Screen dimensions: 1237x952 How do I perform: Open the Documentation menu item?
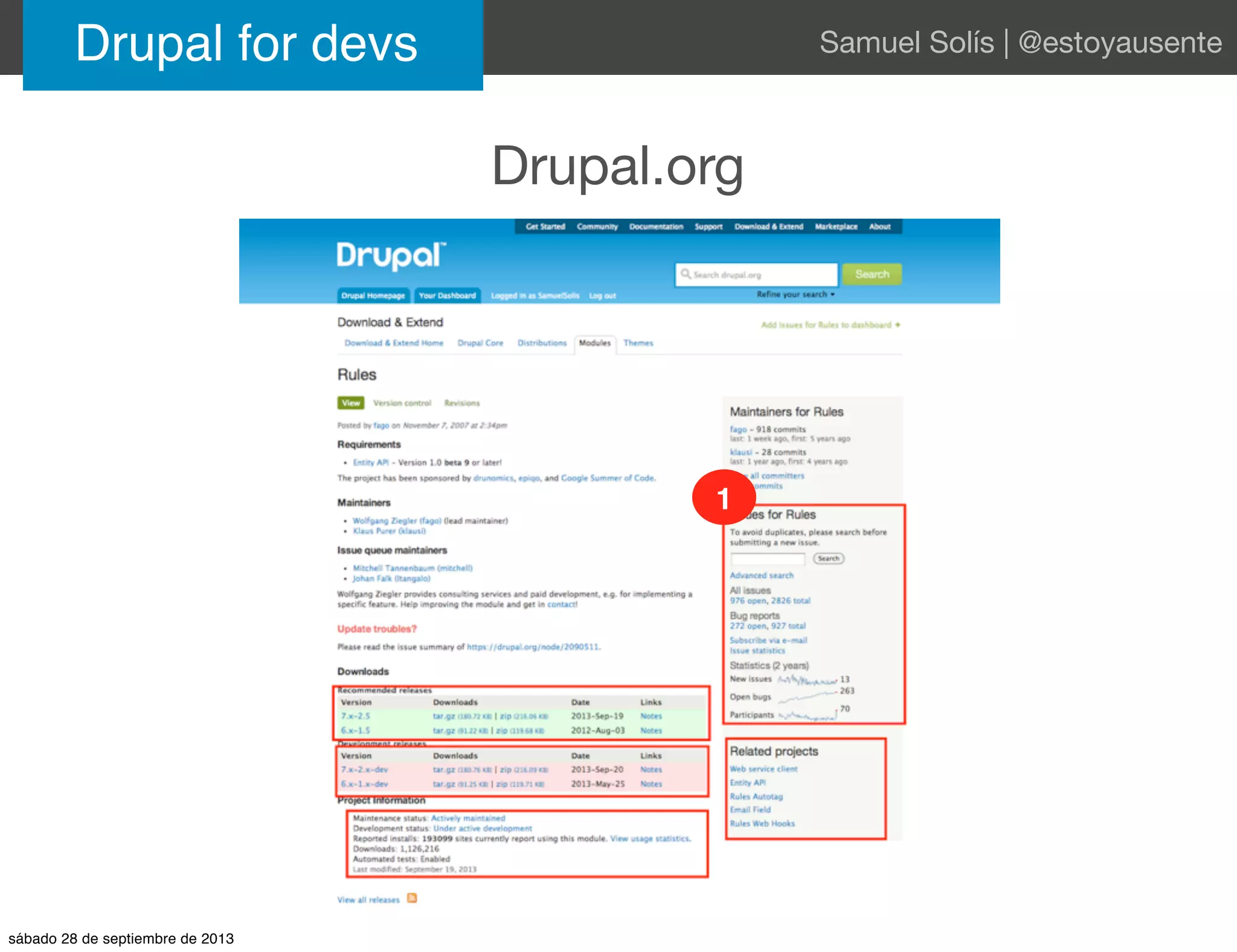[x=656, y=227]
